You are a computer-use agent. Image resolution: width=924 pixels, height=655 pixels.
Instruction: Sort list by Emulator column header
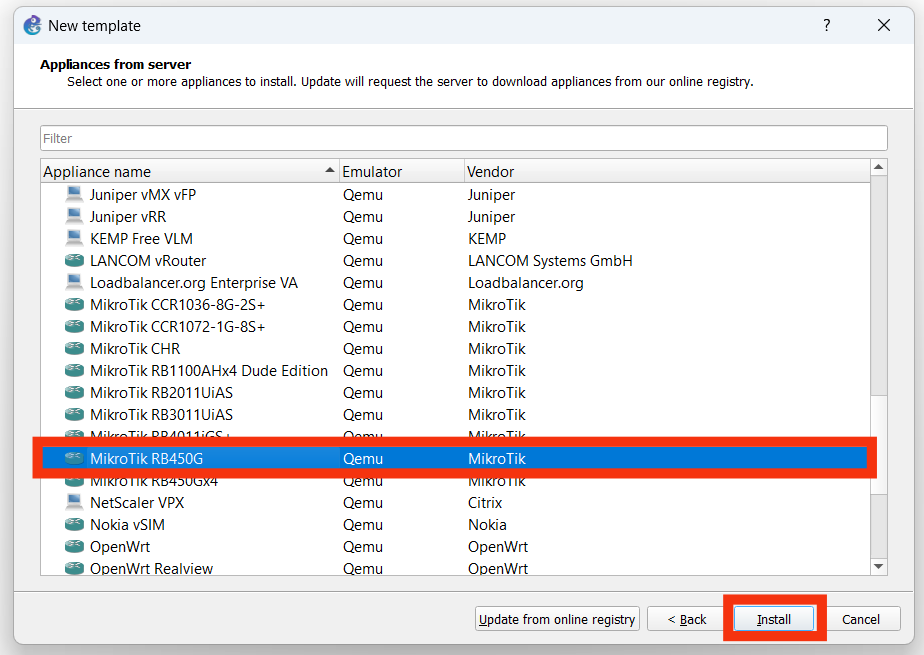[x=400, y=172]
